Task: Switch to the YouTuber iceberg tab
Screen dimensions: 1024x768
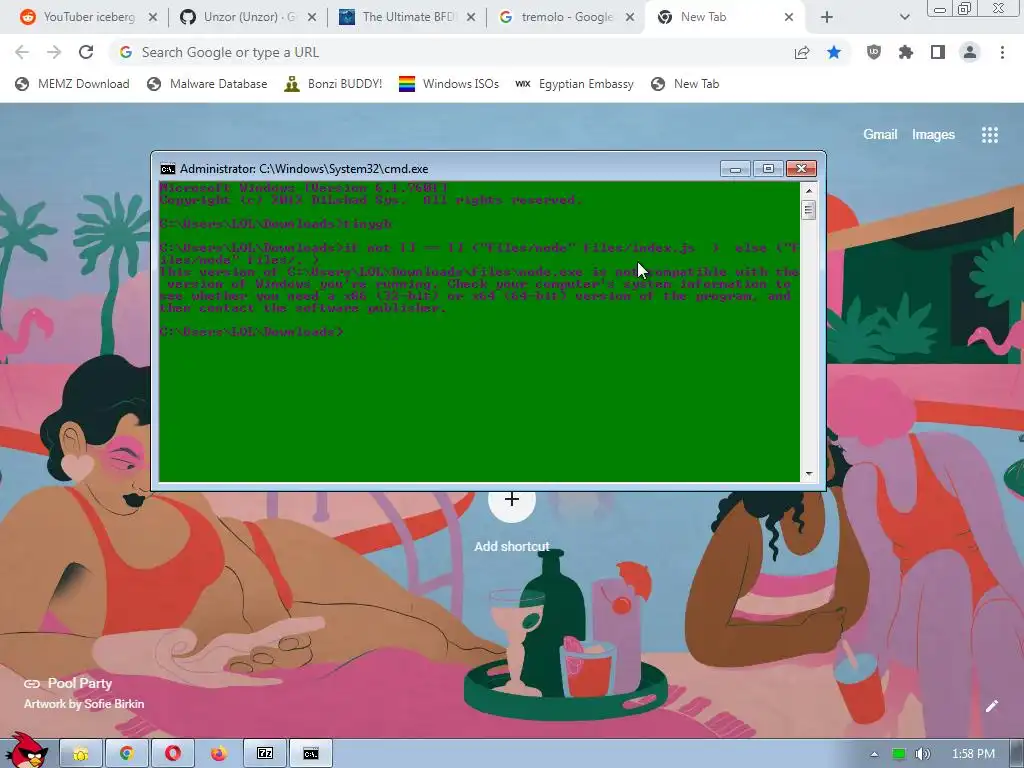Action: click(82, 17)
